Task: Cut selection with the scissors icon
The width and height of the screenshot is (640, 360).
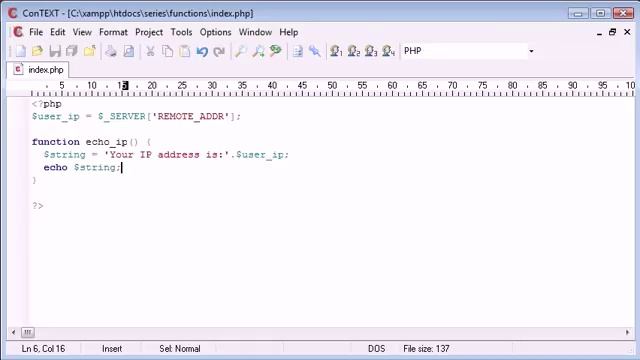Action: 150,51
